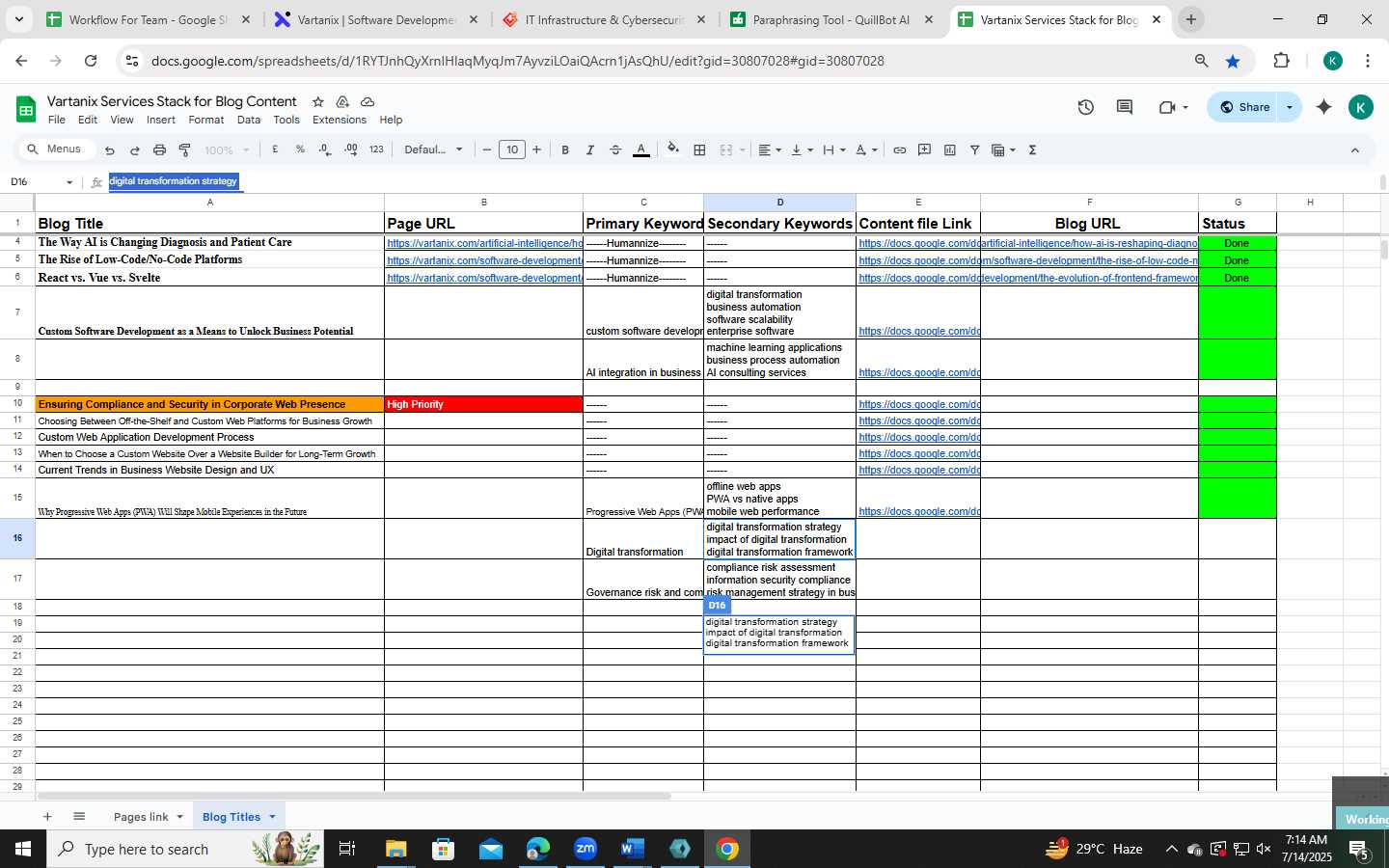Bookmark star in the address bar
This screenshot has width=1389, height=868.
click(x=1233, y=61)
